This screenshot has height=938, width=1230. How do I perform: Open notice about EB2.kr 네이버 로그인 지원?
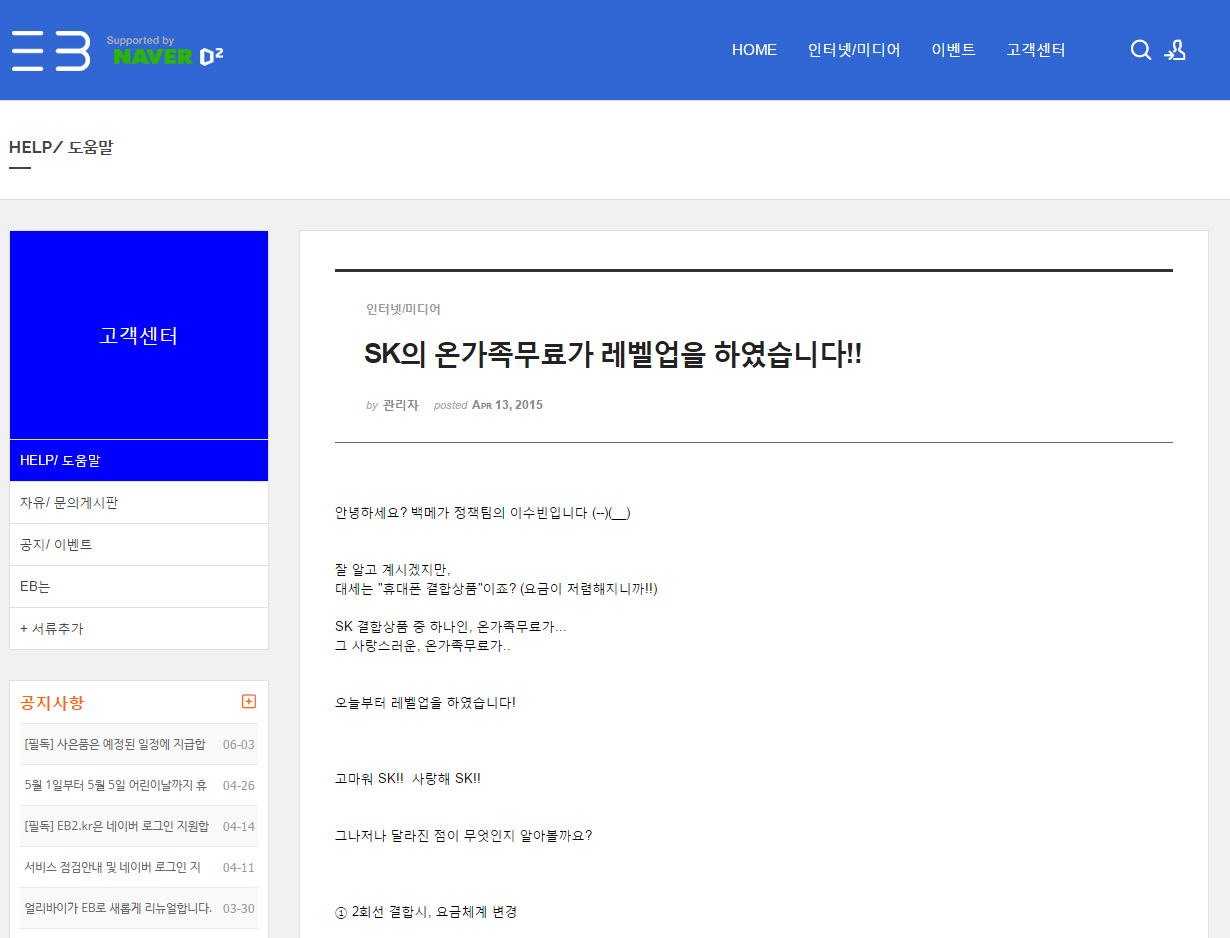tap(116, 827)
